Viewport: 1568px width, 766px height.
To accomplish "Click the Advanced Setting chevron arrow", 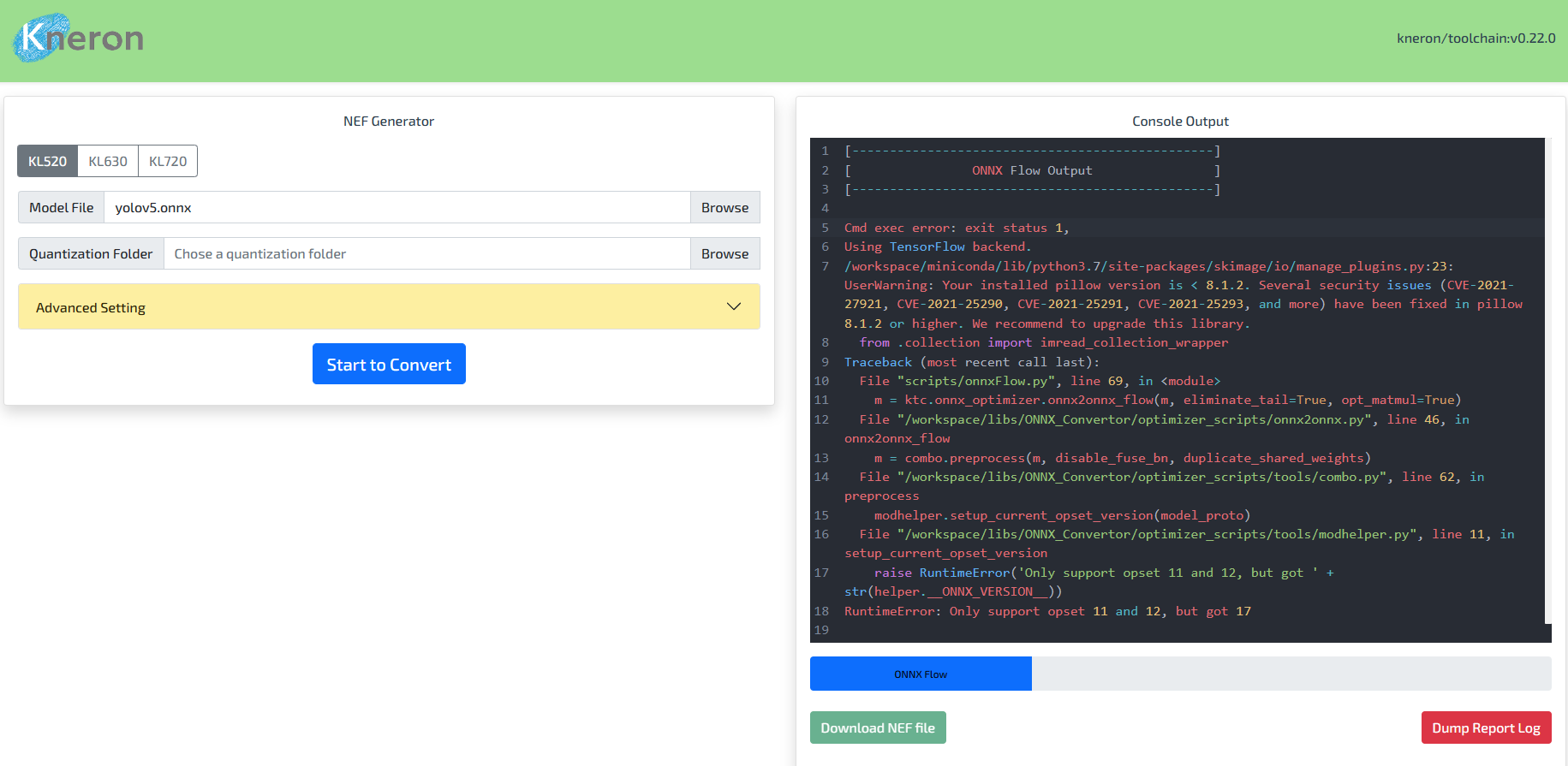I will [734, 306].
